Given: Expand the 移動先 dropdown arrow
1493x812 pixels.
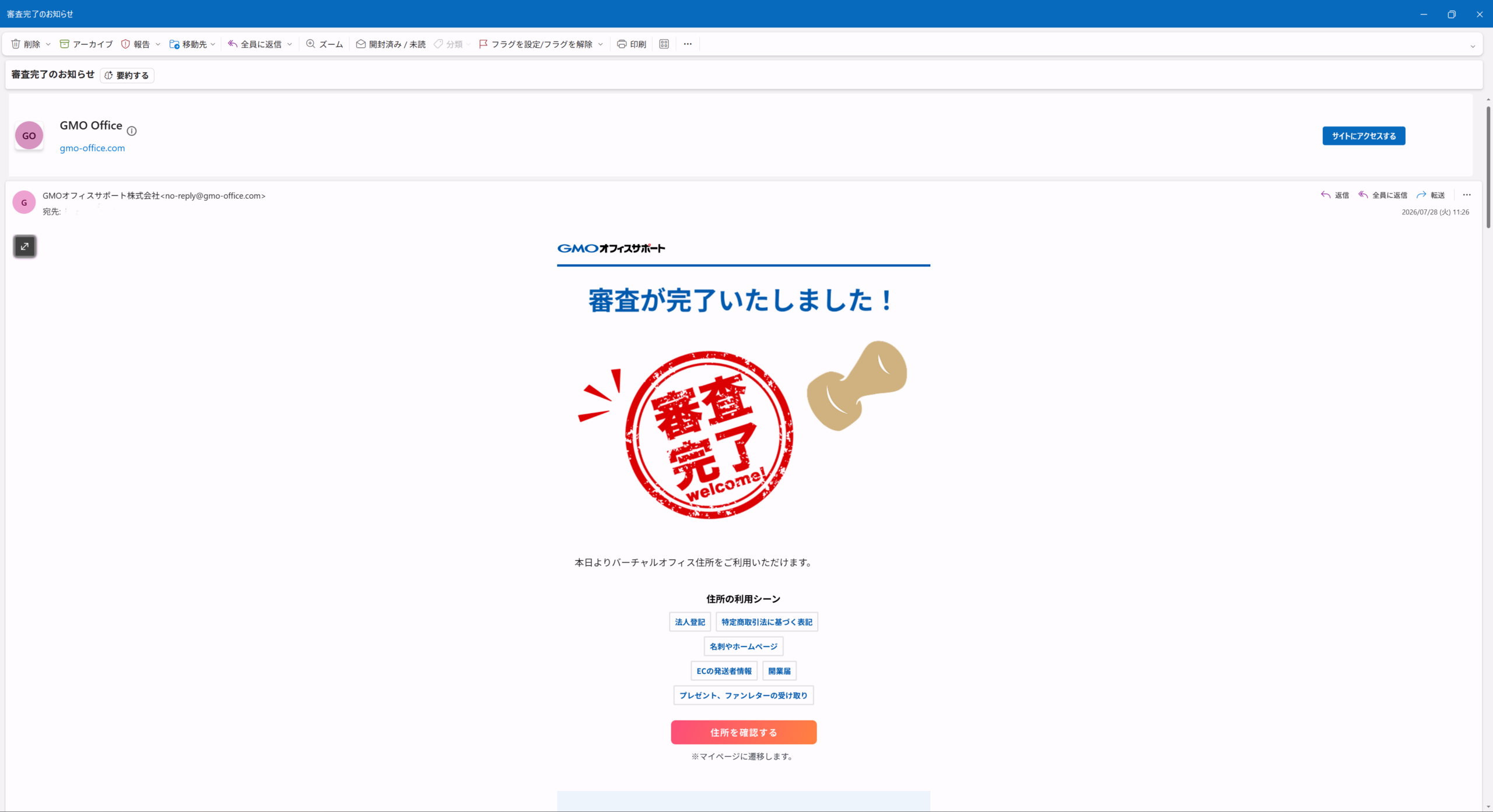Looking at the screenshot, I should click(x=213, y=44).
